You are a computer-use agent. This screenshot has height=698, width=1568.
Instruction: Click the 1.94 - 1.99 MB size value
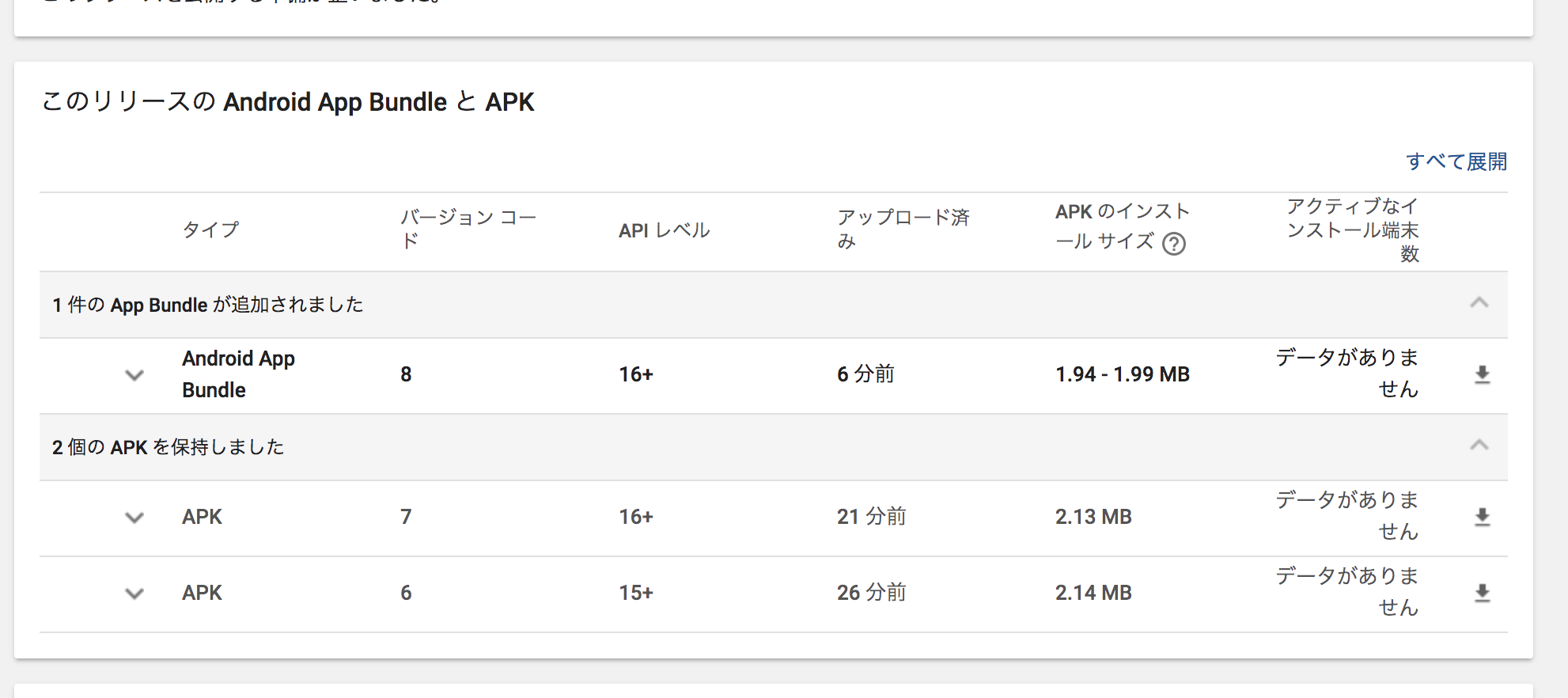coord(1122,374)
